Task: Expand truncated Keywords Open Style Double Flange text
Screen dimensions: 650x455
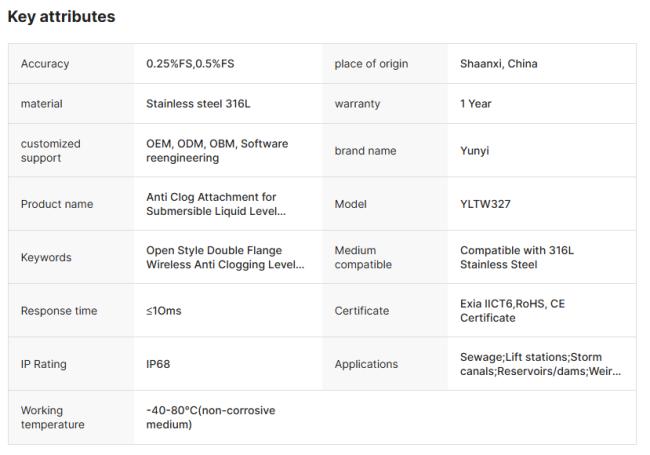Action: click(225, 257)
